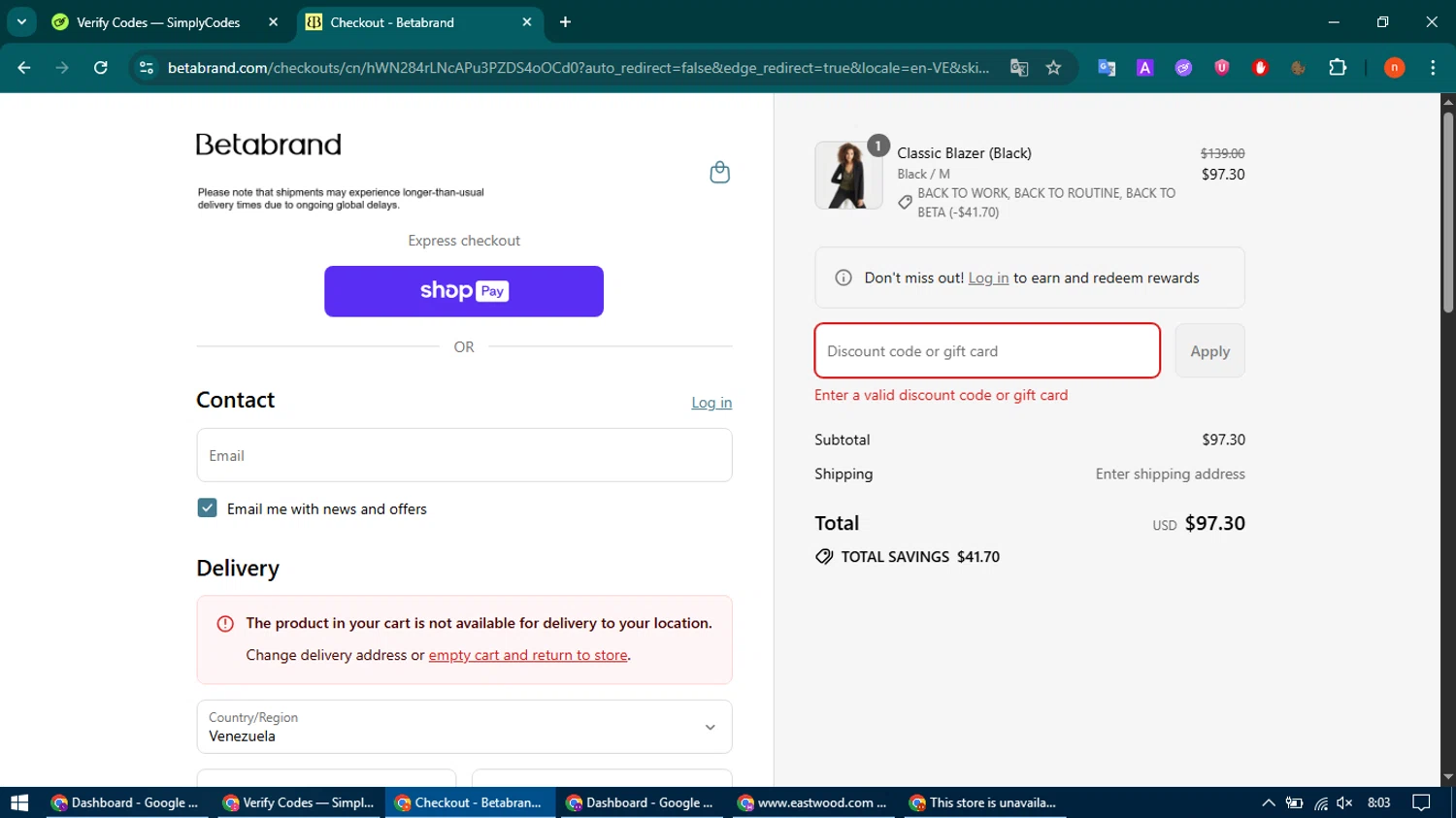Viewport: 1456px width, 818px height.
Task: Click the brown extension icon in the toolbar
Action: pos(1298,68)
